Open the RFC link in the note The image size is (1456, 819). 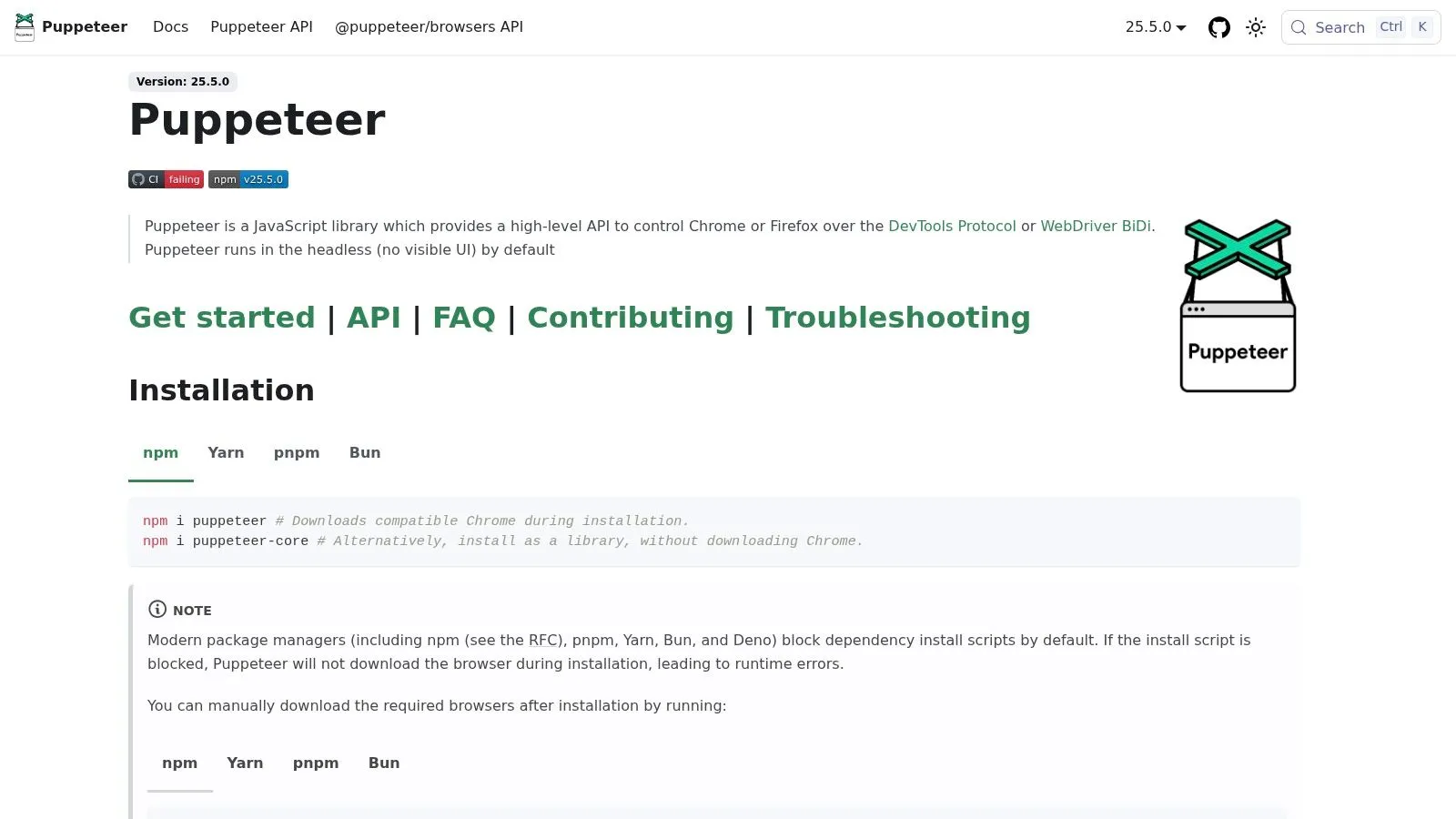click(x=543, y=641)
